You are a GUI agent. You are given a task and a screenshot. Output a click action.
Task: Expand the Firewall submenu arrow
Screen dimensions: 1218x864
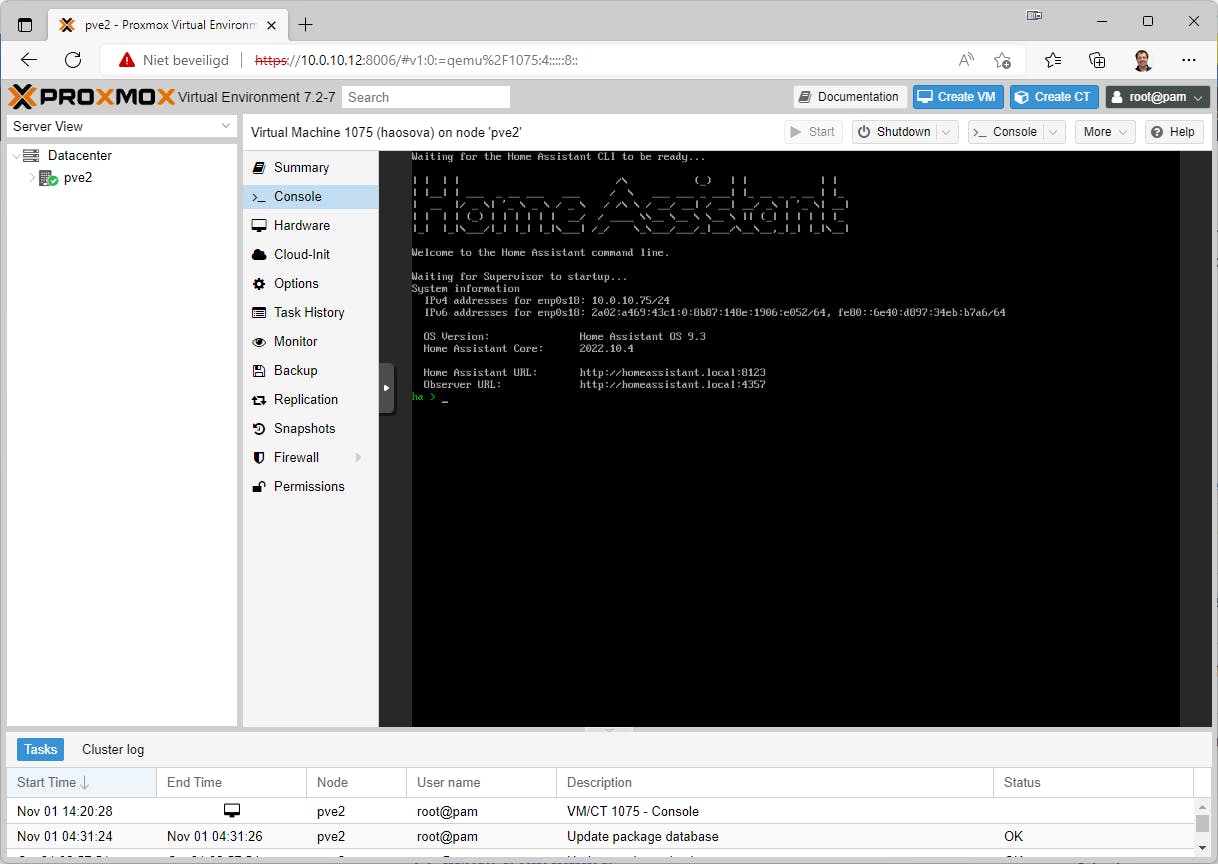point(359,457)
